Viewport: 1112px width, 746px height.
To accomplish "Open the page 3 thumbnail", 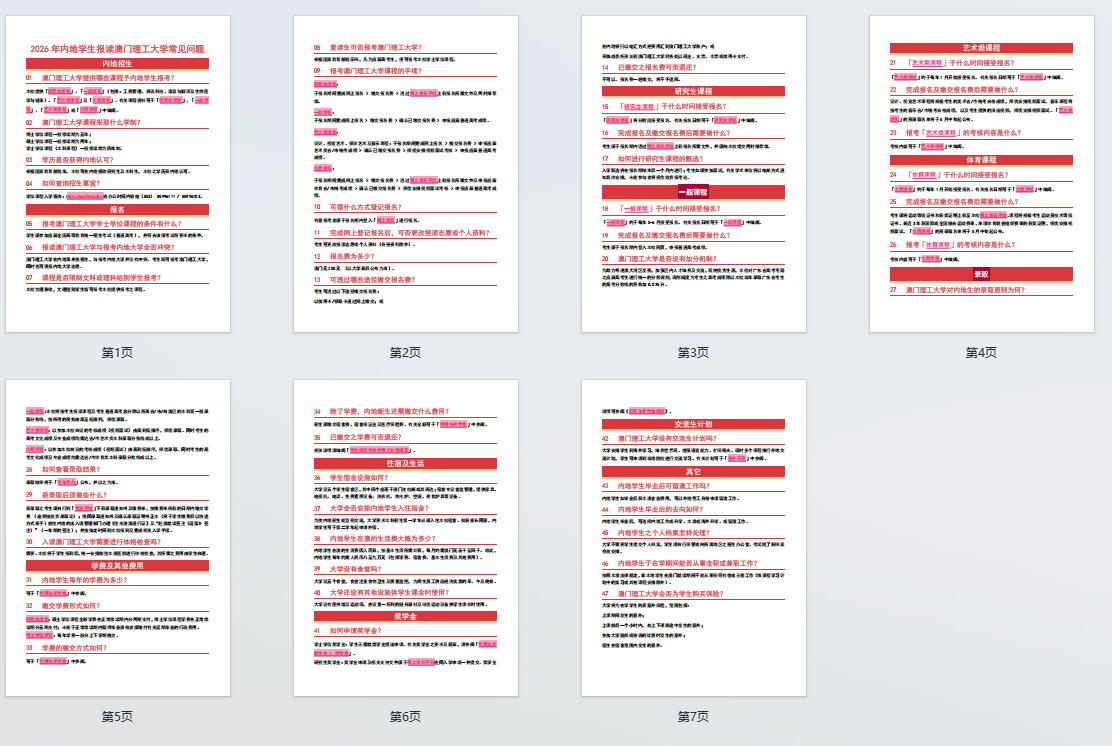I will click(693, 173).
